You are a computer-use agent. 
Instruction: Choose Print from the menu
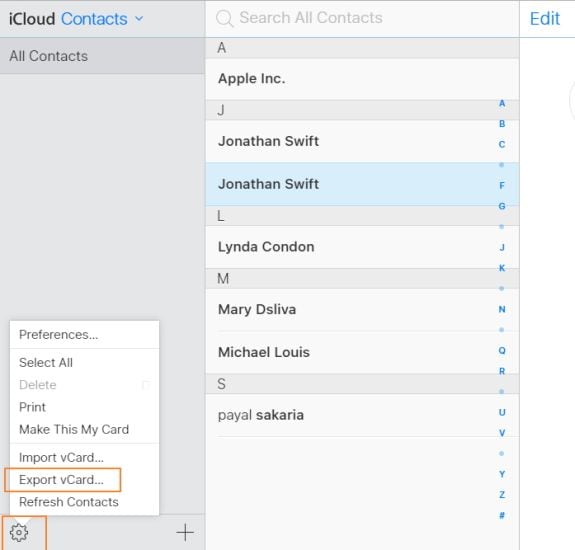tap(84, 407)
